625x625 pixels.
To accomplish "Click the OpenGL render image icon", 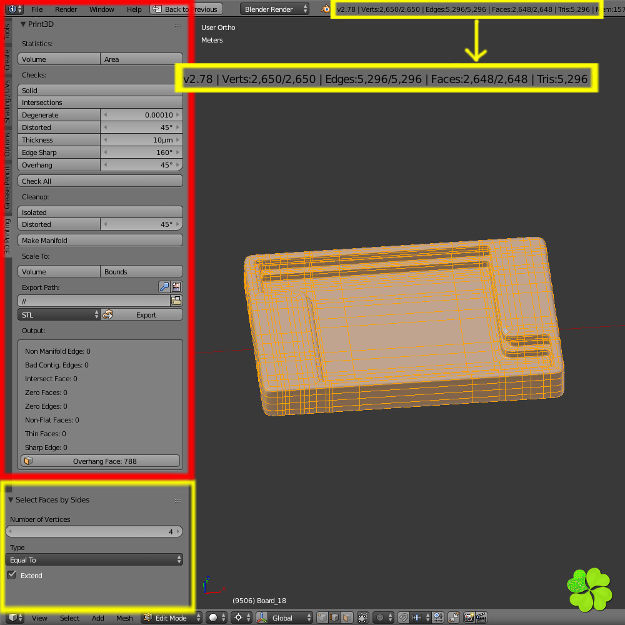I will (x=469, y=617).
